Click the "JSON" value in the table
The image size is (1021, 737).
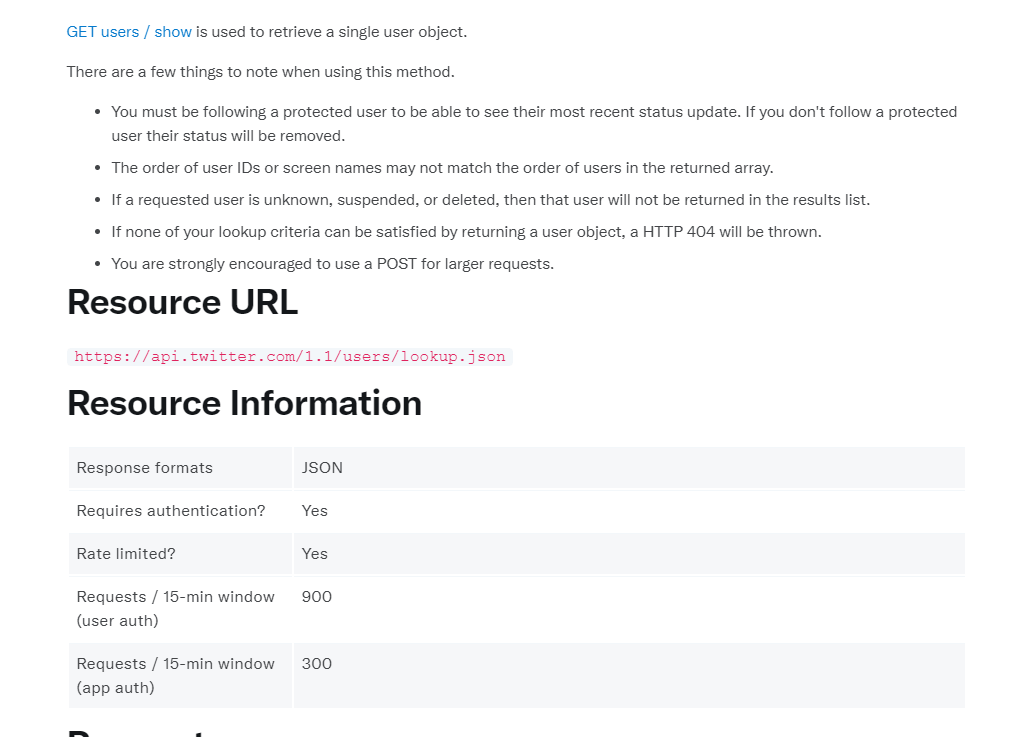pos(322,468)
